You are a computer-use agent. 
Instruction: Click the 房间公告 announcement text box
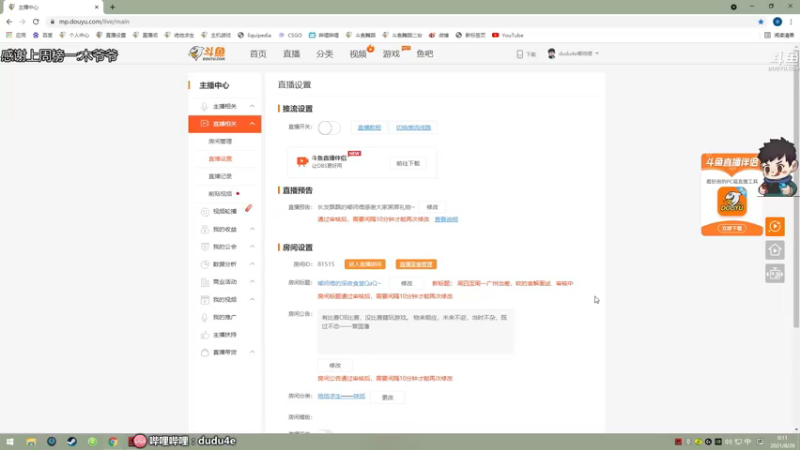416,332
